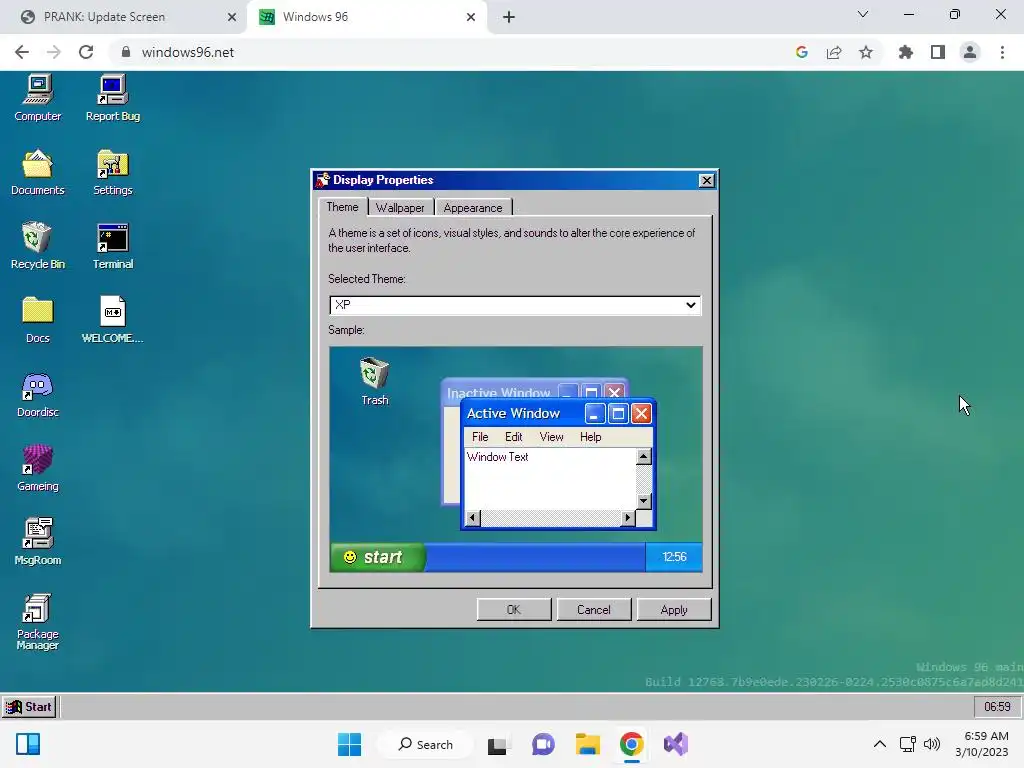Switch to the Theme tab
This screenshot has height=768, width=1024.
point(342,207)
